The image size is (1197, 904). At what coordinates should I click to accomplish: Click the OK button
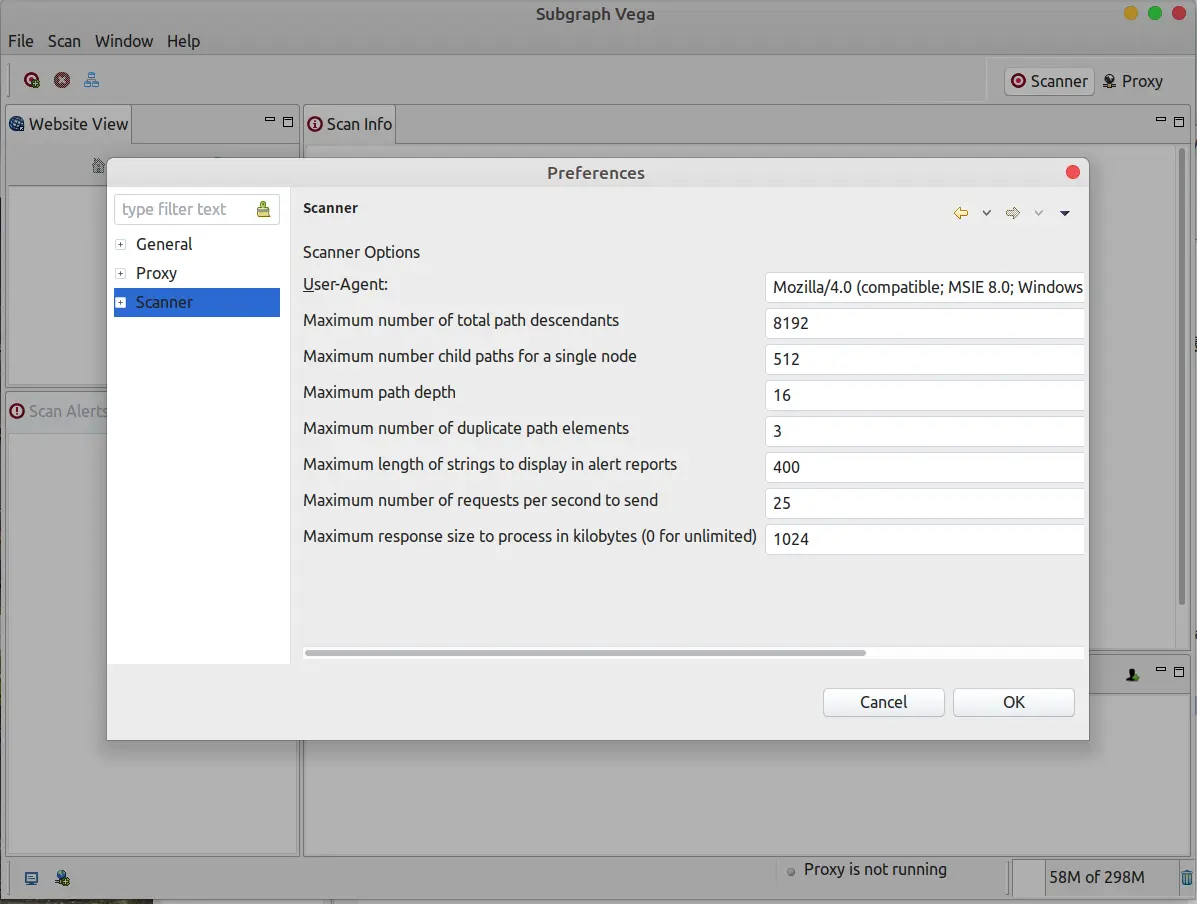point(1014,702)
